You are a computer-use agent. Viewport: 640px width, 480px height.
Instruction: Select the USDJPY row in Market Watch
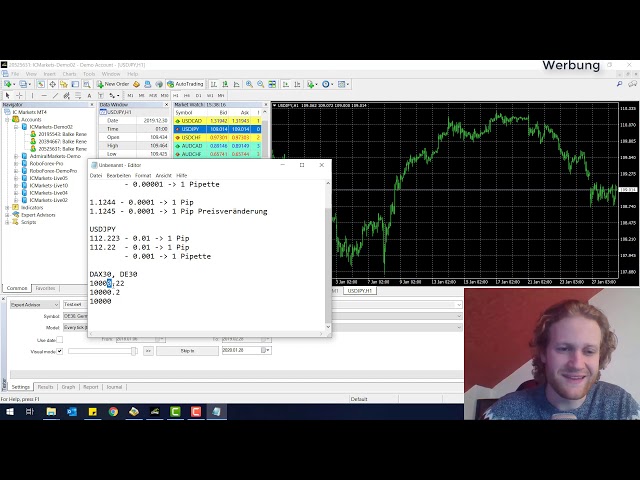pyautogui.click(x=190, y=129)
